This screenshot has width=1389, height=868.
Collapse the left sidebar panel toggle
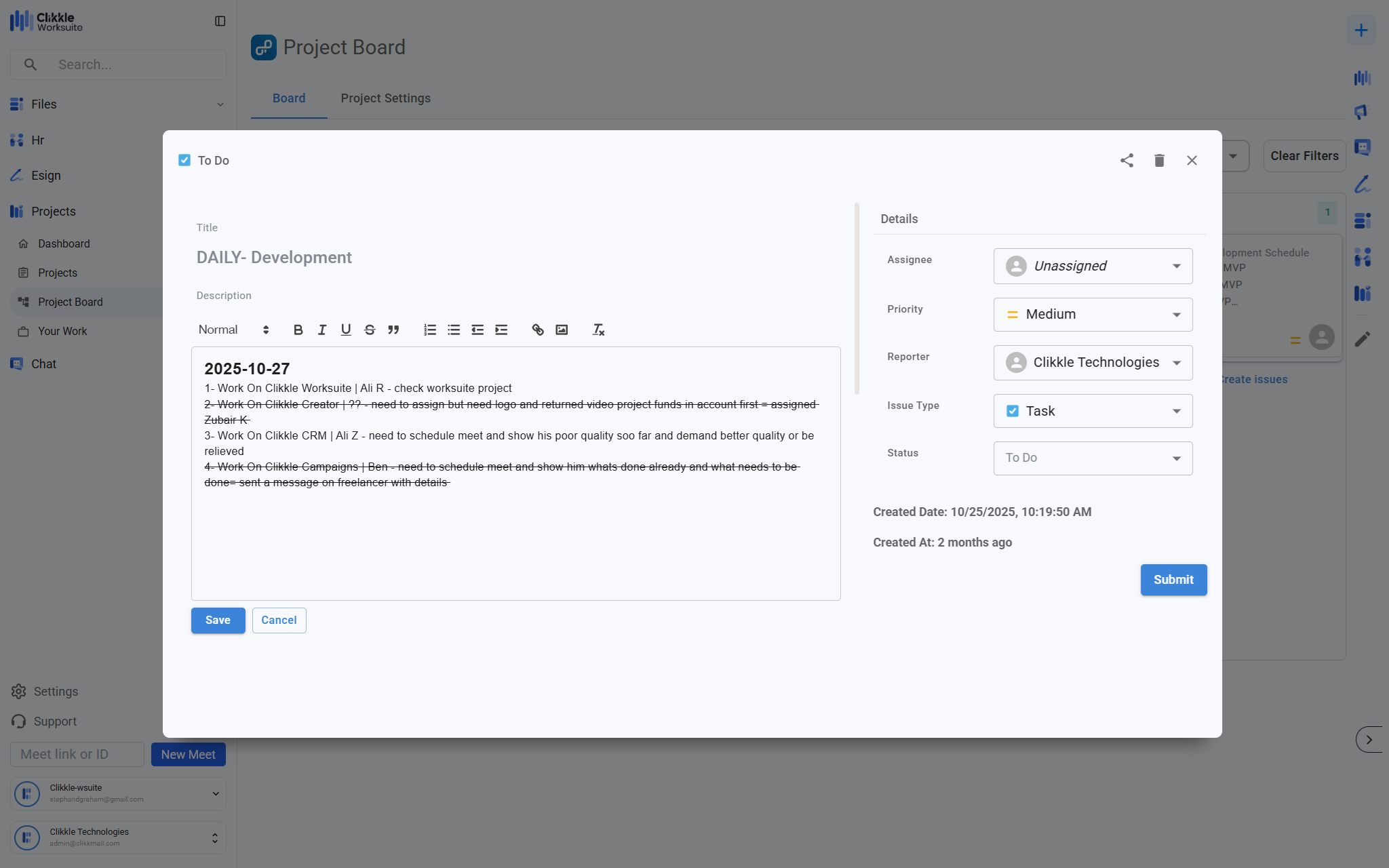coord(220,21)
